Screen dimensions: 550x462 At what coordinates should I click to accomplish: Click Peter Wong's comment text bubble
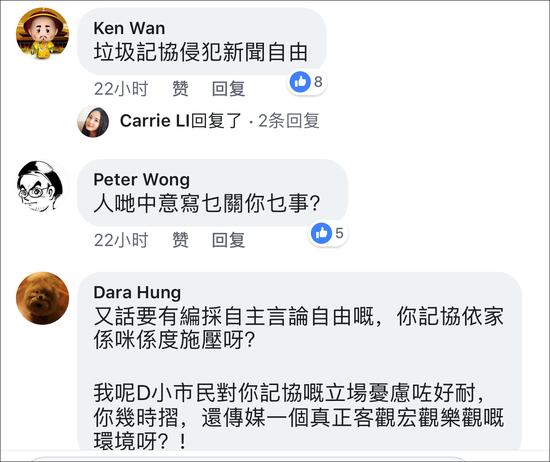point(213,193)
